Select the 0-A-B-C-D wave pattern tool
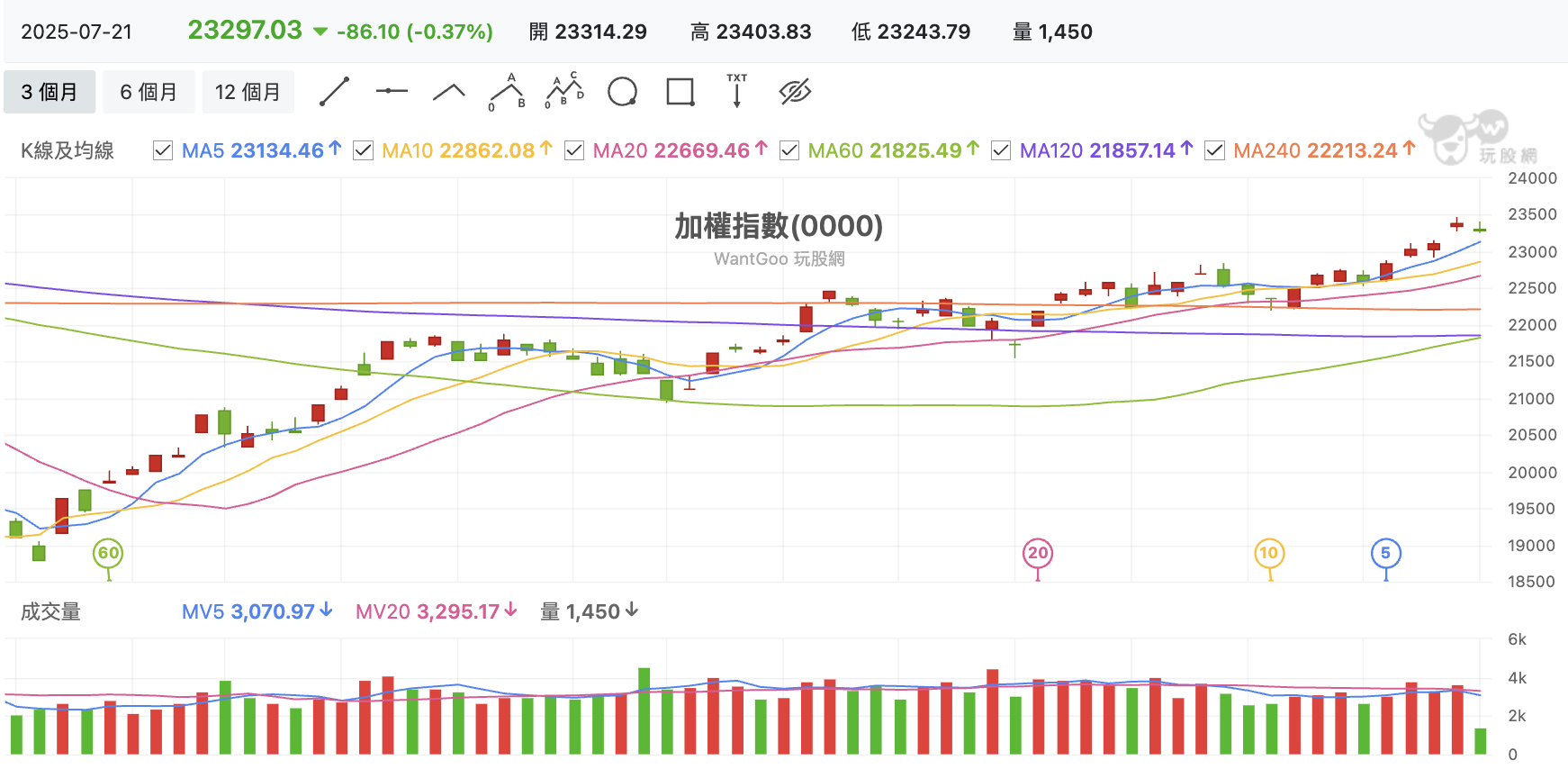The image size is (1568, 769). click(x=564, y=91)
